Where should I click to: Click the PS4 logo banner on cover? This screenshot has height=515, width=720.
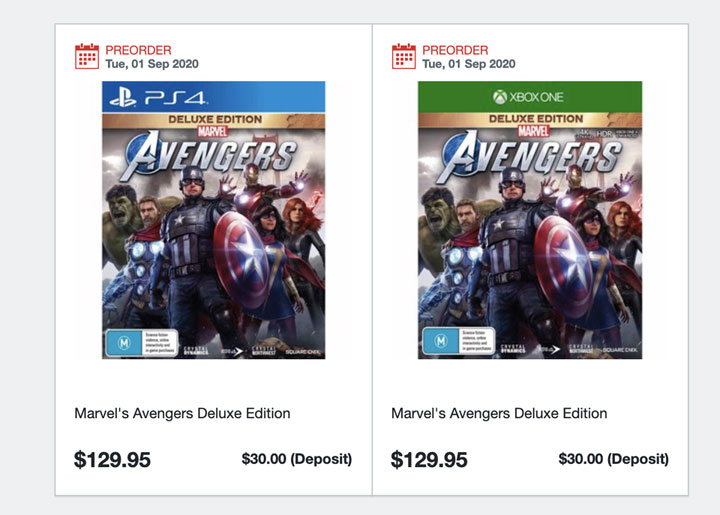coord(213,97)
